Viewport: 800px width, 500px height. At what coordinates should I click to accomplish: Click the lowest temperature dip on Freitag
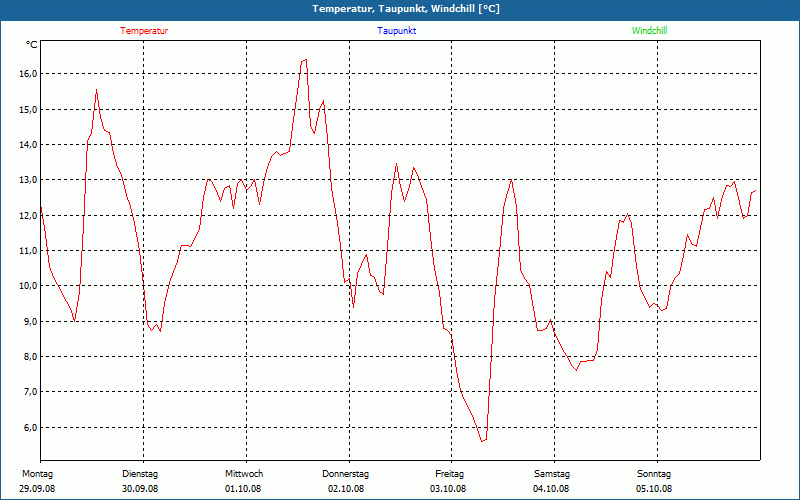[x=482, y=441]
